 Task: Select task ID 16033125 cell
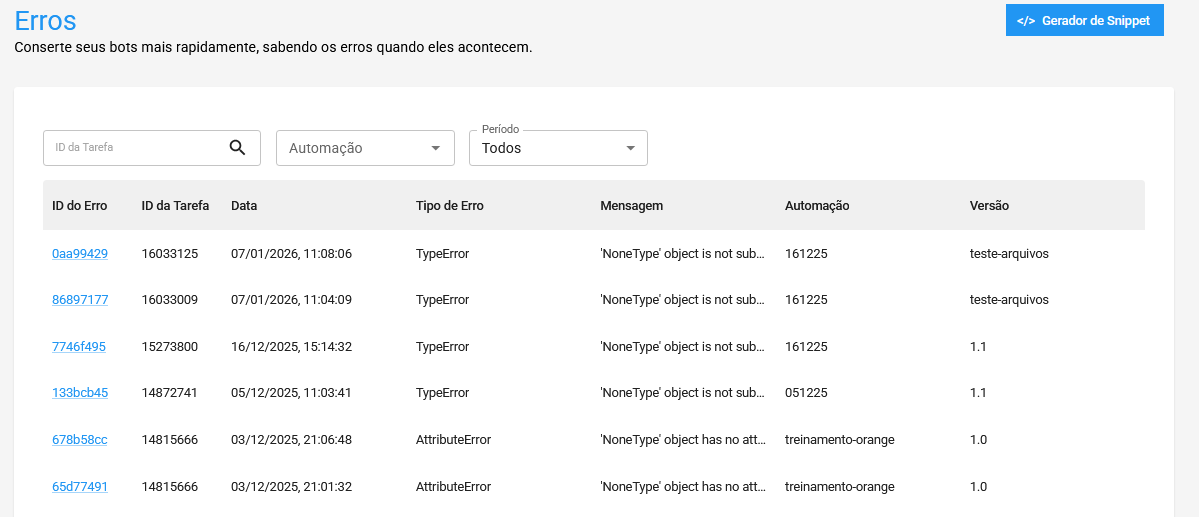coord(170,254)
